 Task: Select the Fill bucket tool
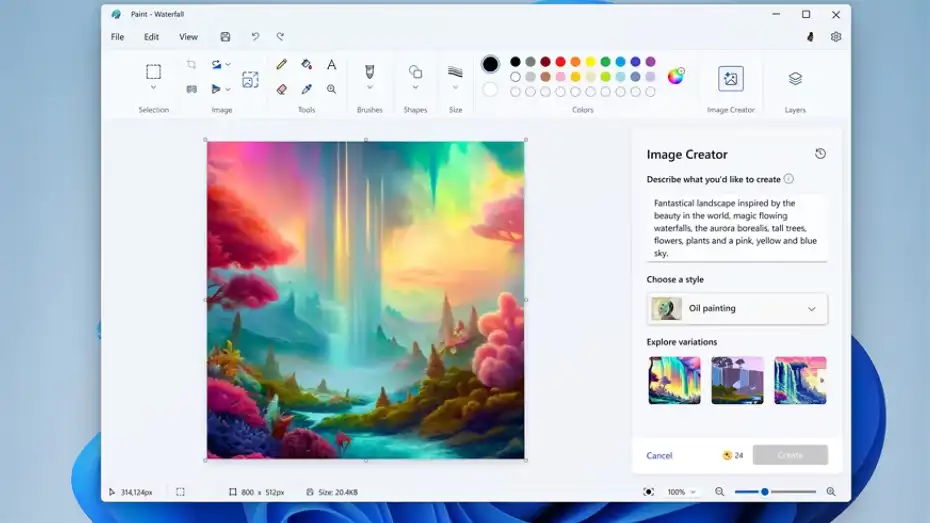[307, 64]
